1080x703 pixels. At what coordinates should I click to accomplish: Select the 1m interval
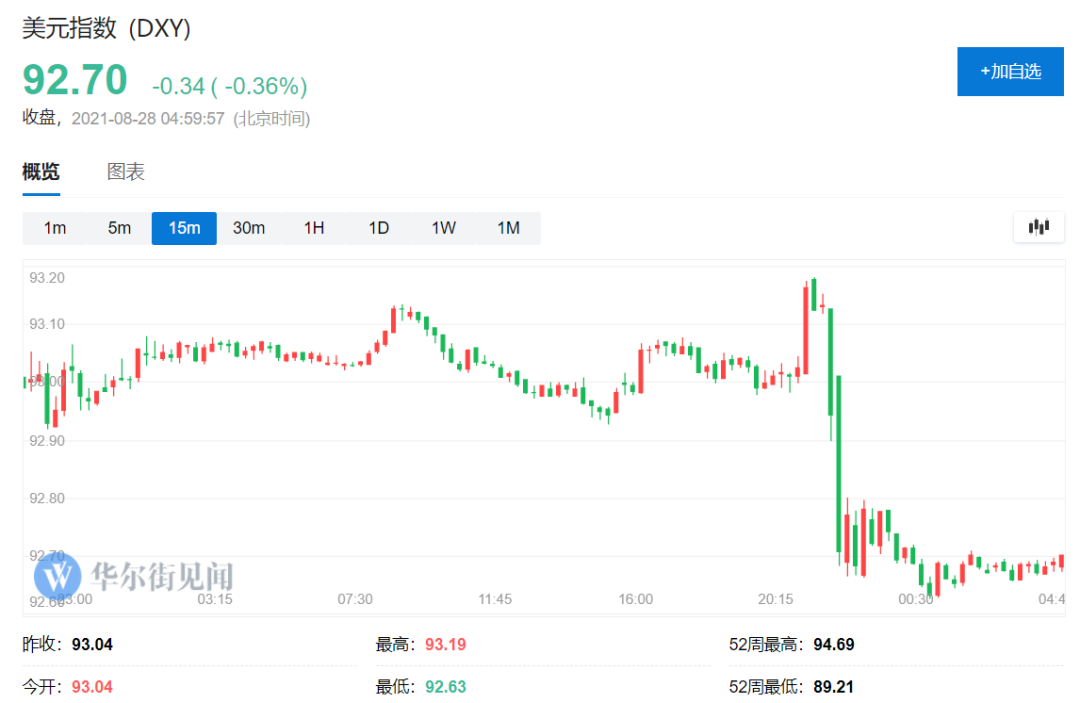click(x=55, y=228)
